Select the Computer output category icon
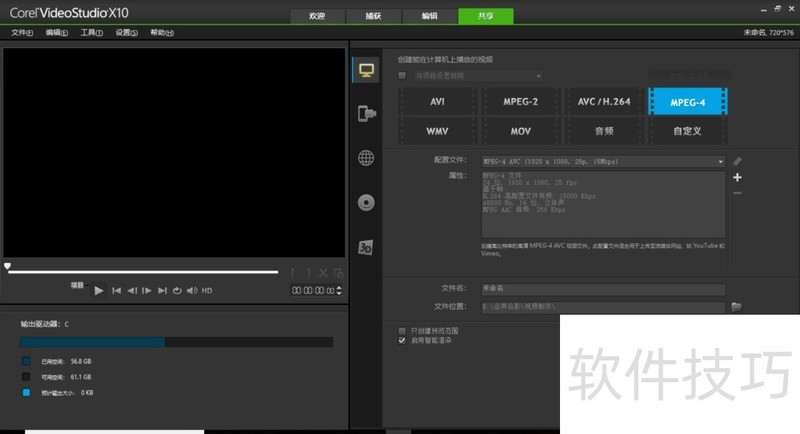Viewport: 800px width, 434px height. [x=366, y=71]
